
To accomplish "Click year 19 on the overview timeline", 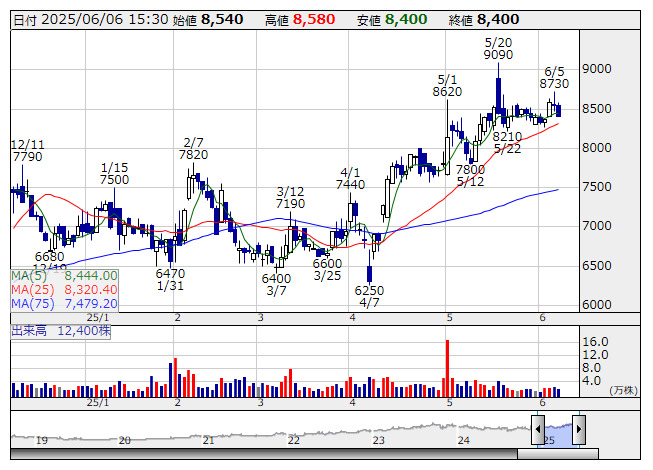I will coord(42,440).
